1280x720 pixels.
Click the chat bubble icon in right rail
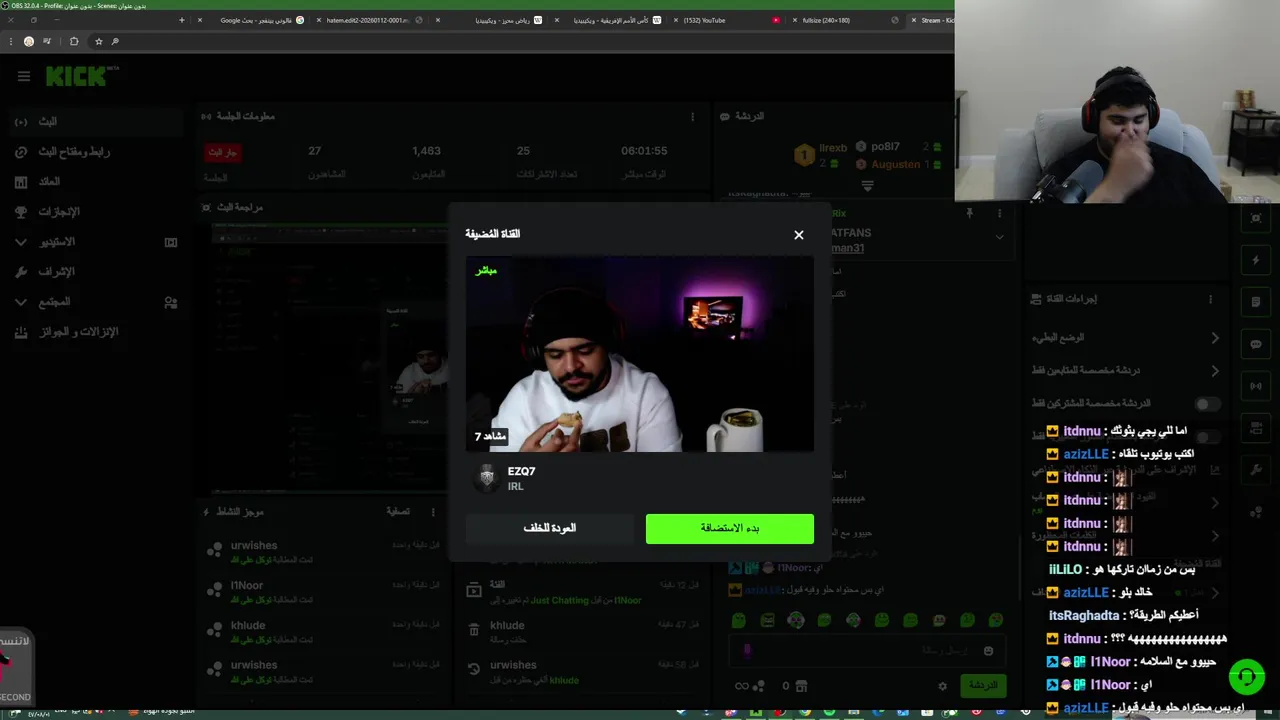(1256, 344)
